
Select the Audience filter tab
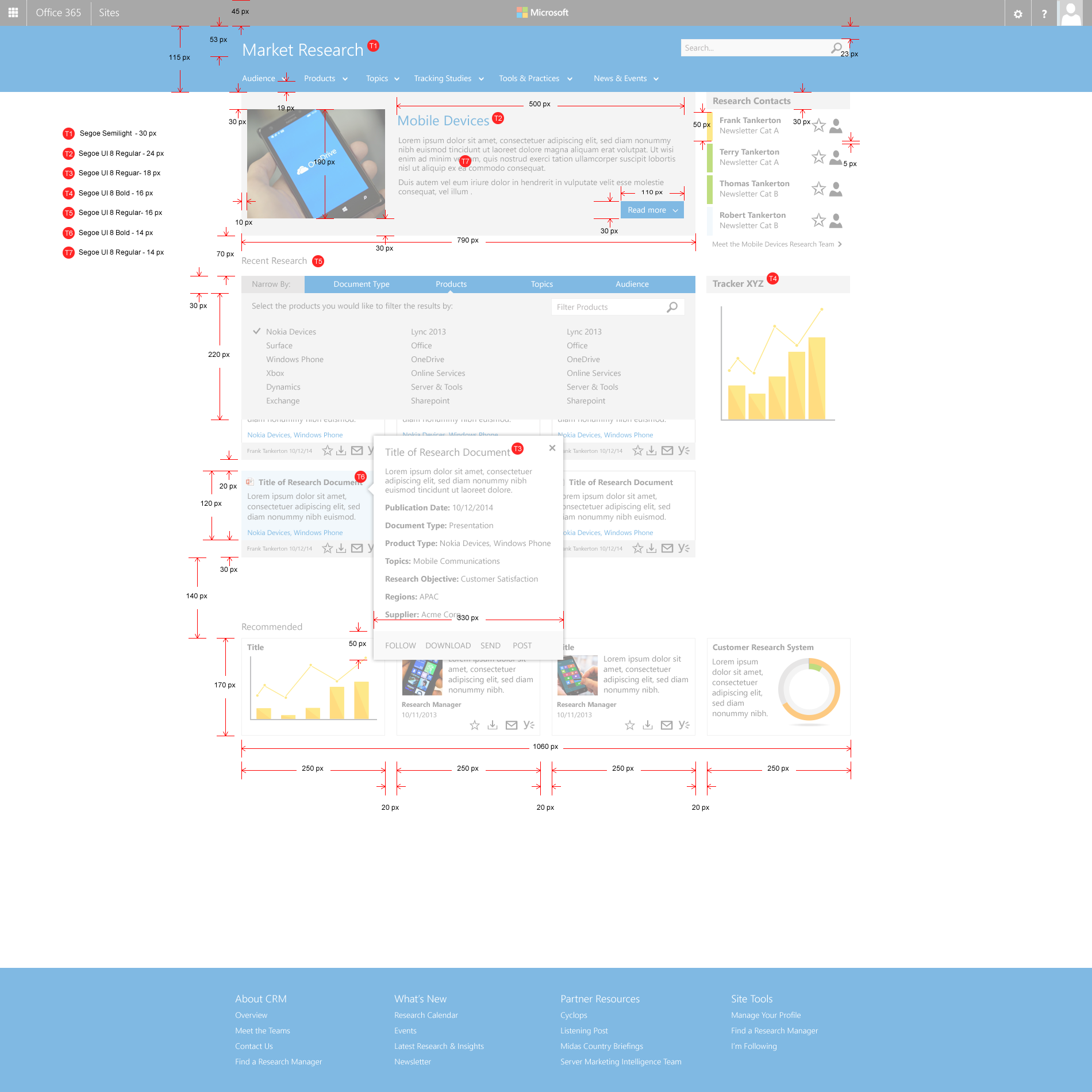point(632,284)
